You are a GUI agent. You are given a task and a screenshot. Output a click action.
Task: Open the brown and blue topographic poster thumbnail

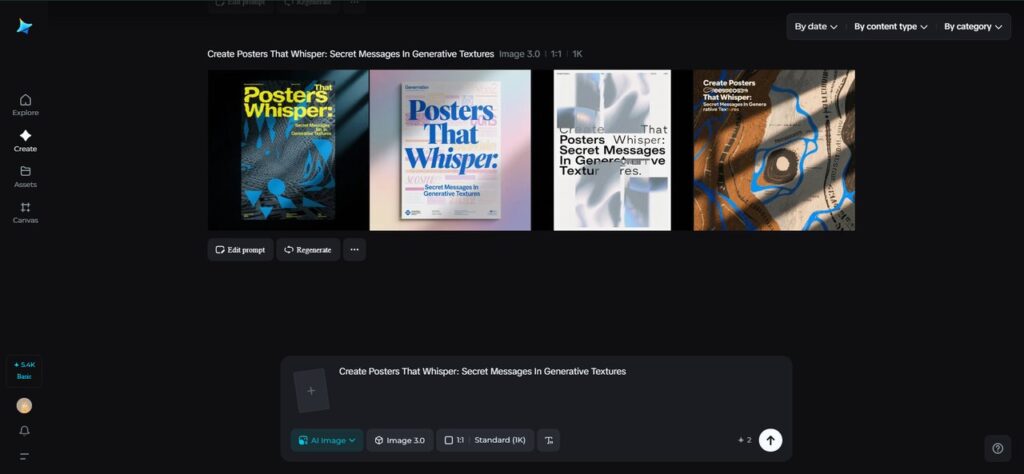[774, 150]
